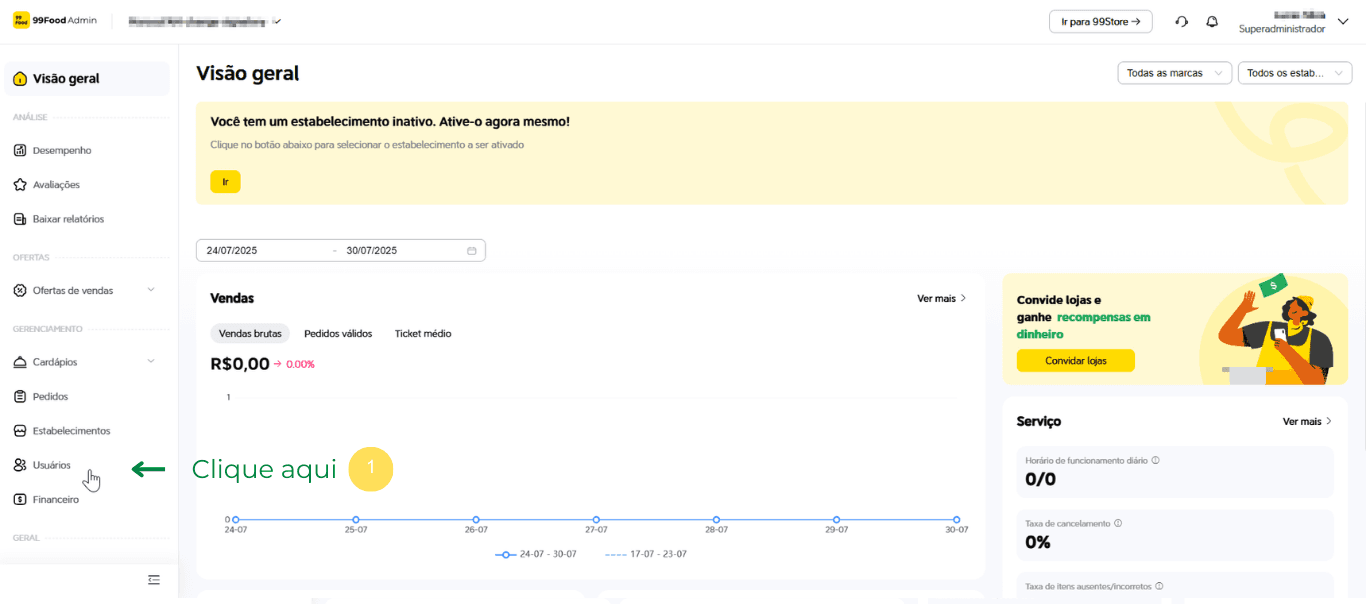Click the calendar icon in date range

tap(472, 251)
